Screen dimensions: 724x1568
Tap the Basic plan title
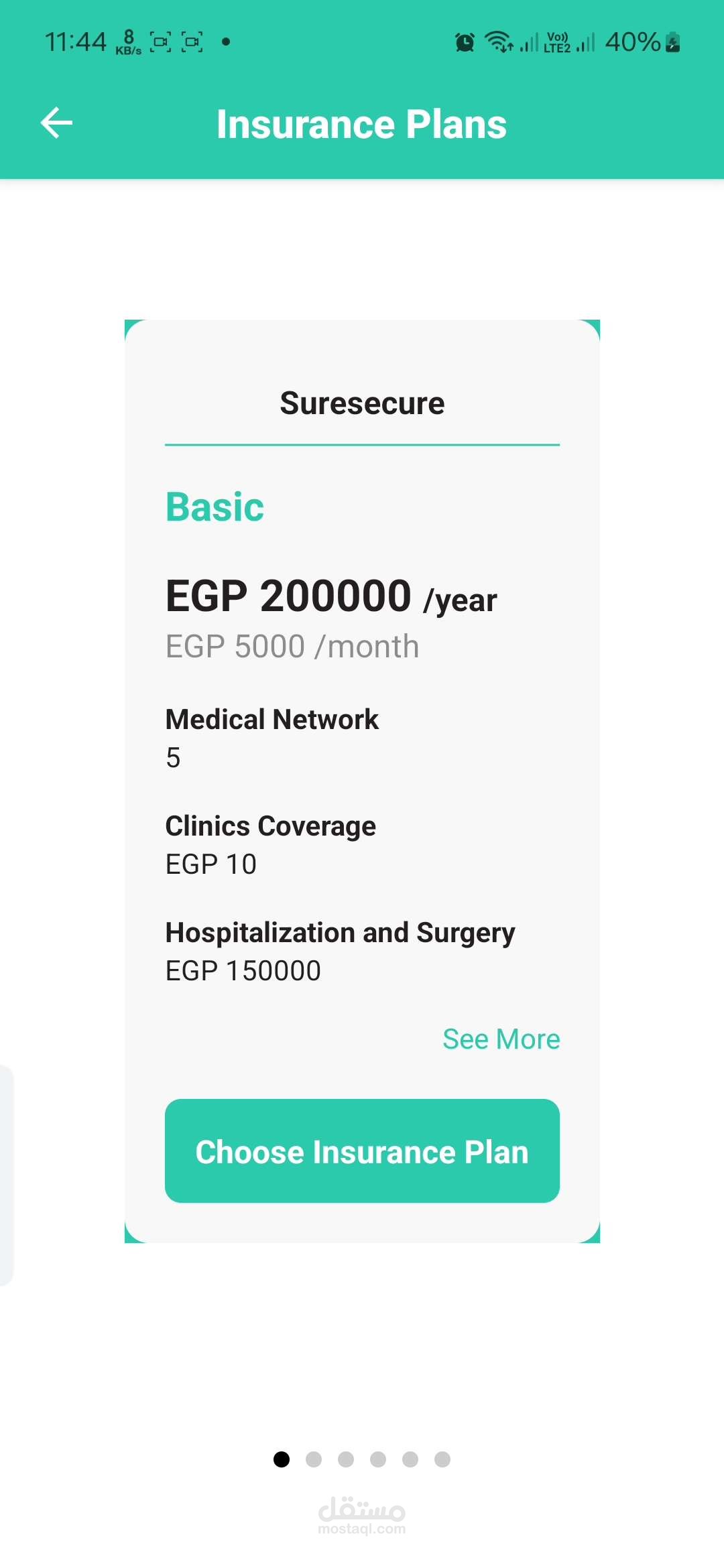click(215, 507)
